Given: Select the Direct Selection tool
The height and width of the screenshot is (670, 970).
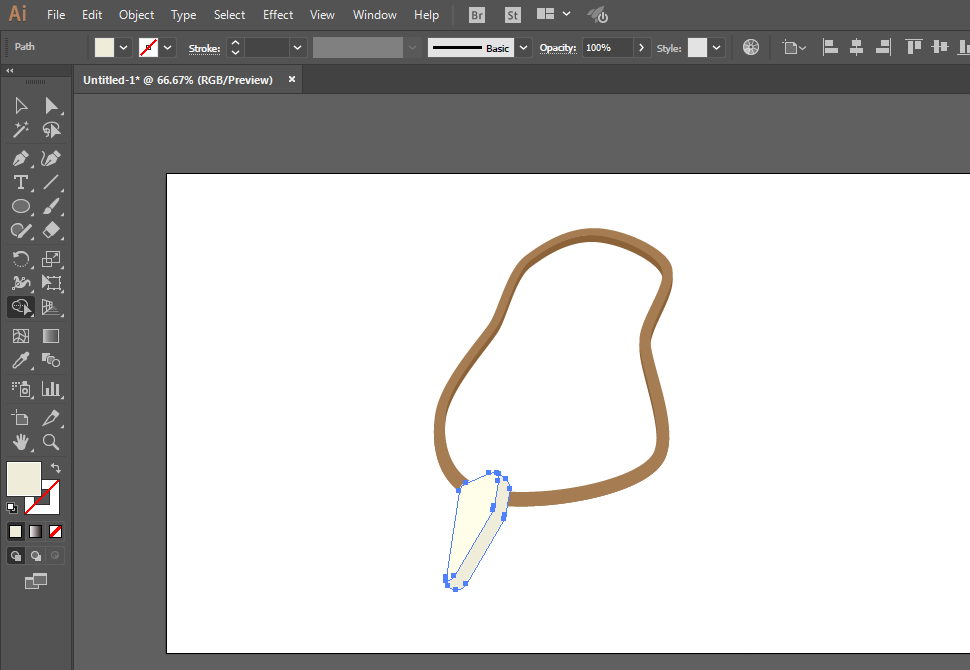Looking at the screenshot, I should [x=51, y=106].
